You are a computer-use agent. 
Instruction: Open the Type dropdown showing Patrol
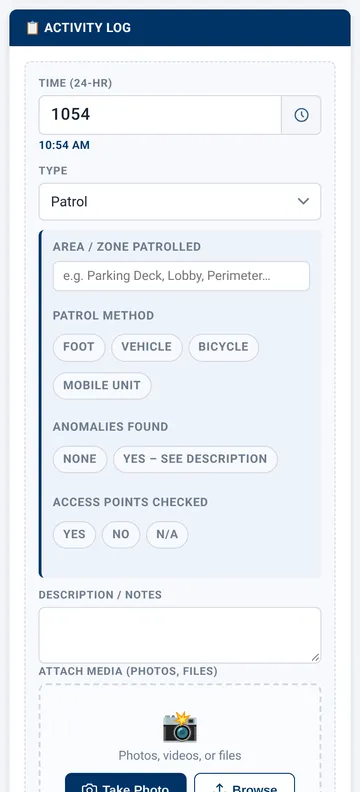(180, 202)
